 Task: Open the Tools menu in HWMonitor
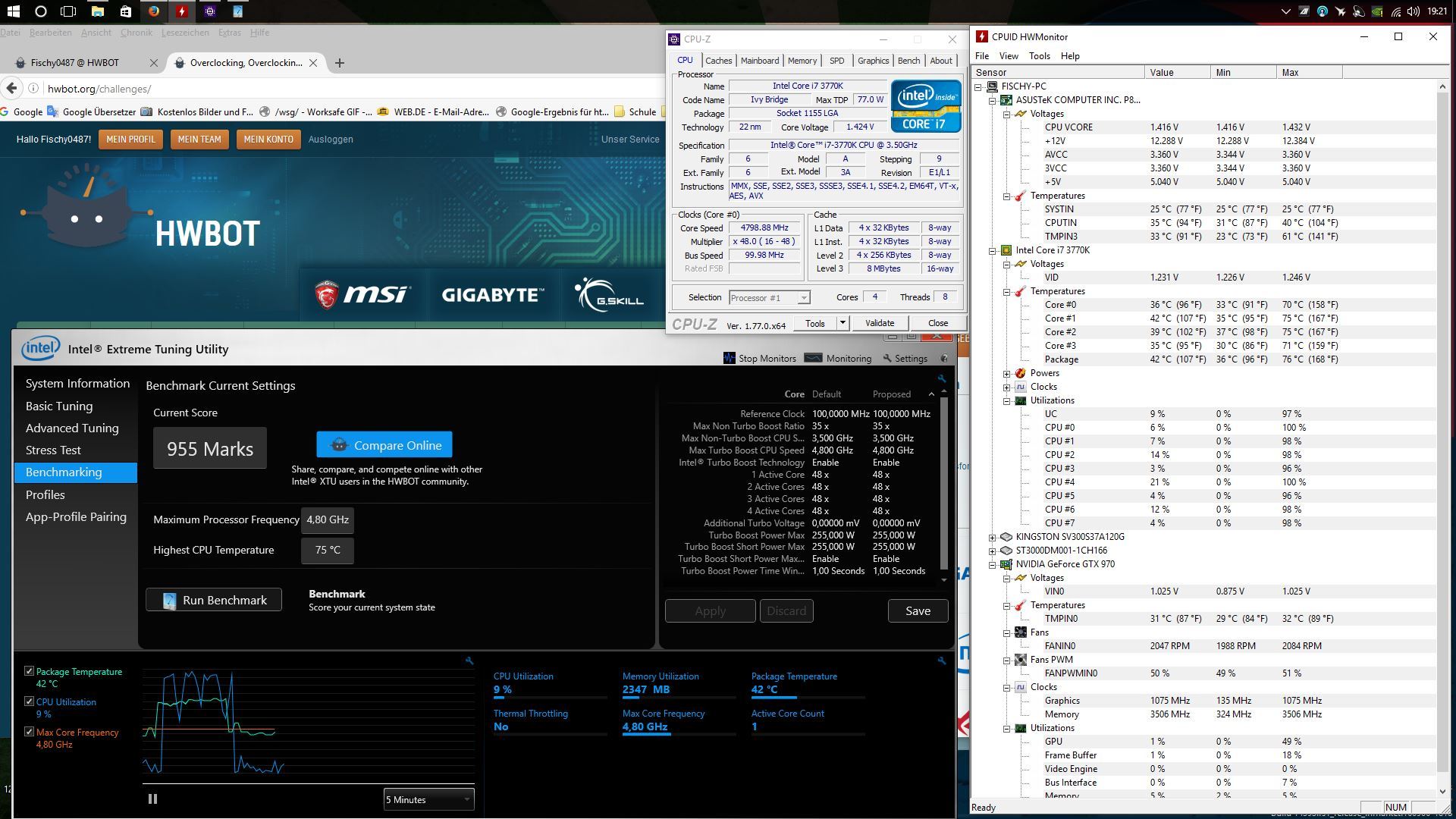coord(1039,56)
